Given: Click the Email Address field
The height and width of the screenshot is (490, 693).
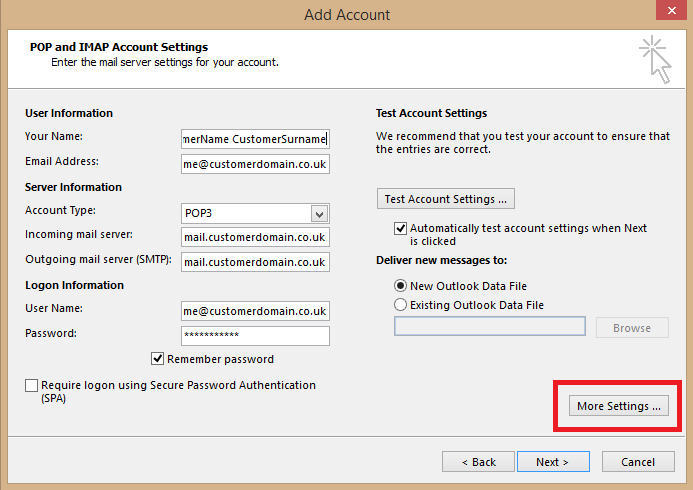Looking at the screenshot, I should coord(255,163).
